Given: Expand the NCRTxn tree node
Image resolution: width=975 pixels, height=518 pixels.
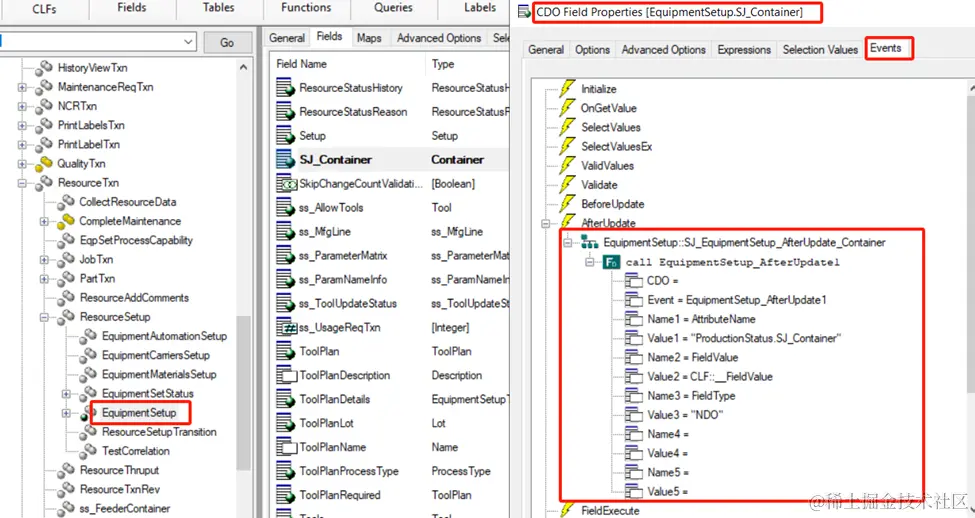Looking at the screenshot, I should pos(22,106).
